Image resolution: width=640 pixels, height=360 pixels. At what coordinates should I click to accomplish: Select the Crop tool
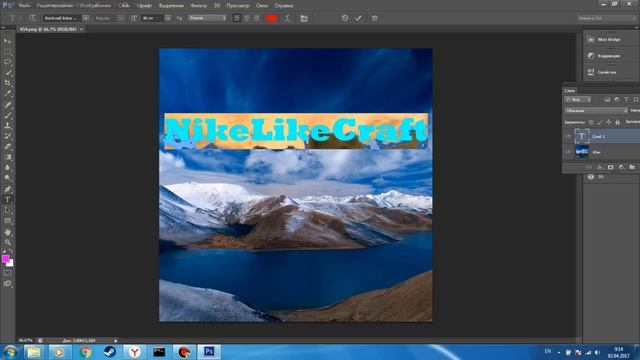(x=7, y=83)
